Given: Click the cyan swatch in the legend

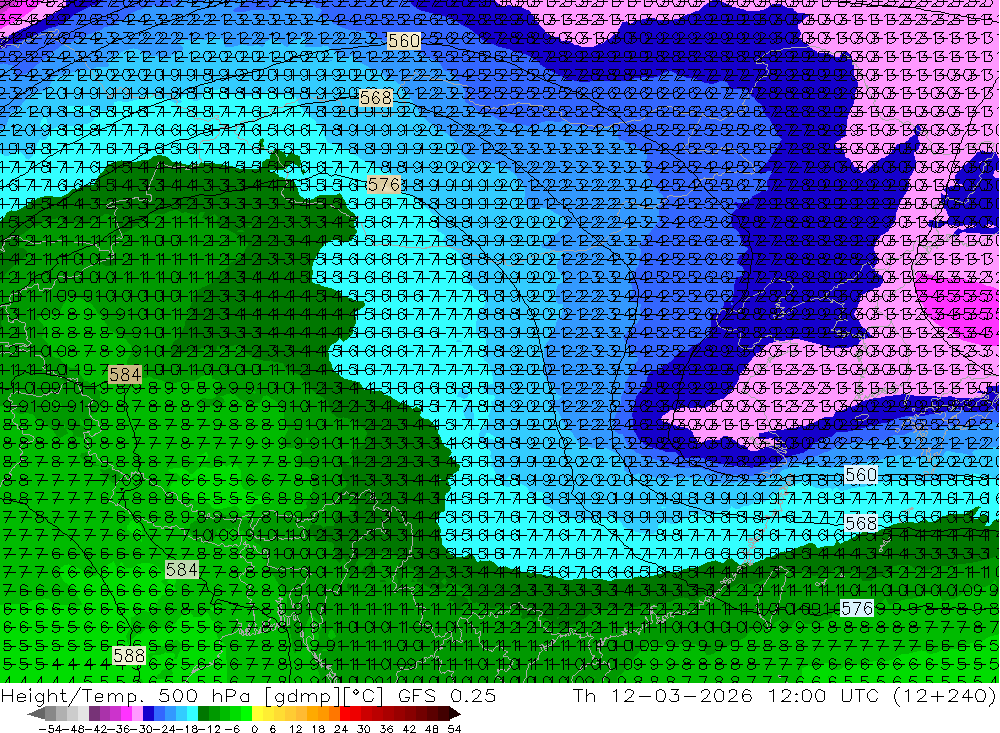Looking at the screenshot, I should 192,713.
